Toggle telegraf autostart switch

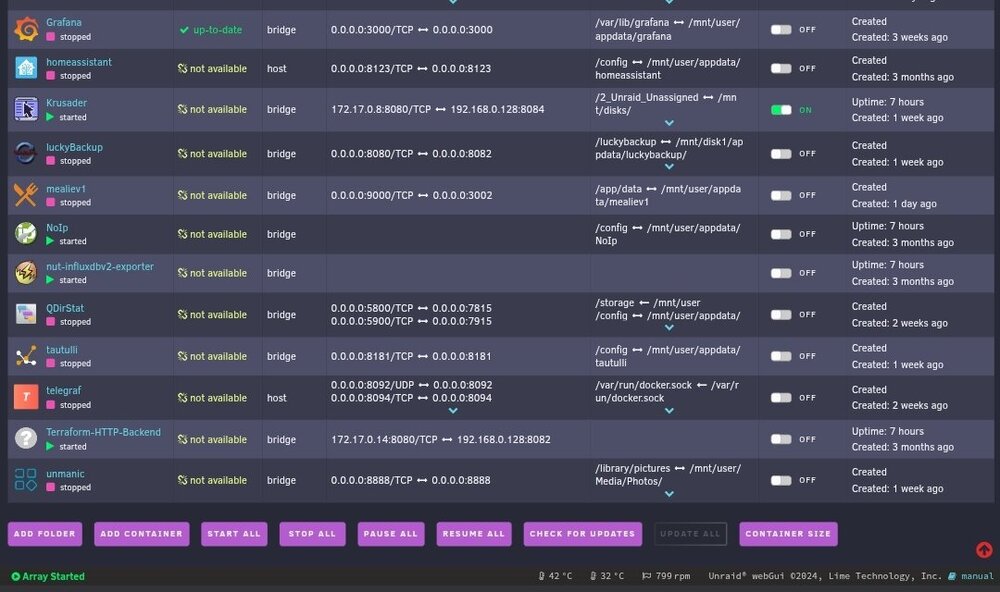click(x=781, y=397)
